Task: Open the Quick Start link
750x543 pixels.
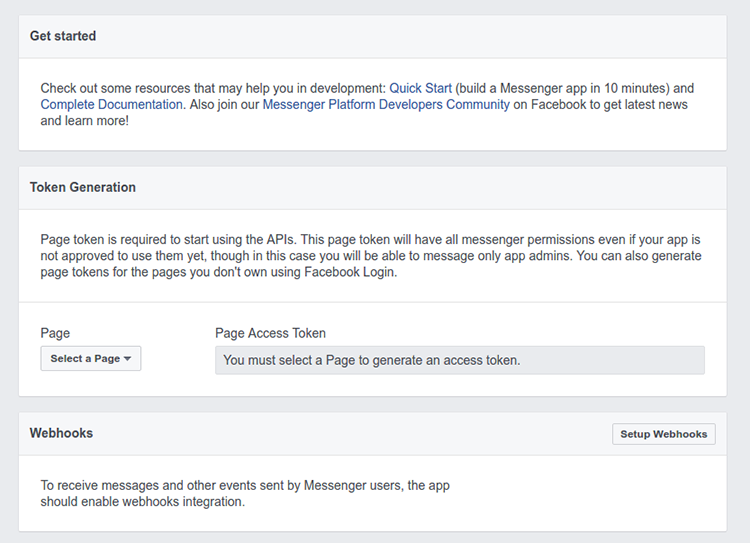Action: [420, 88]
